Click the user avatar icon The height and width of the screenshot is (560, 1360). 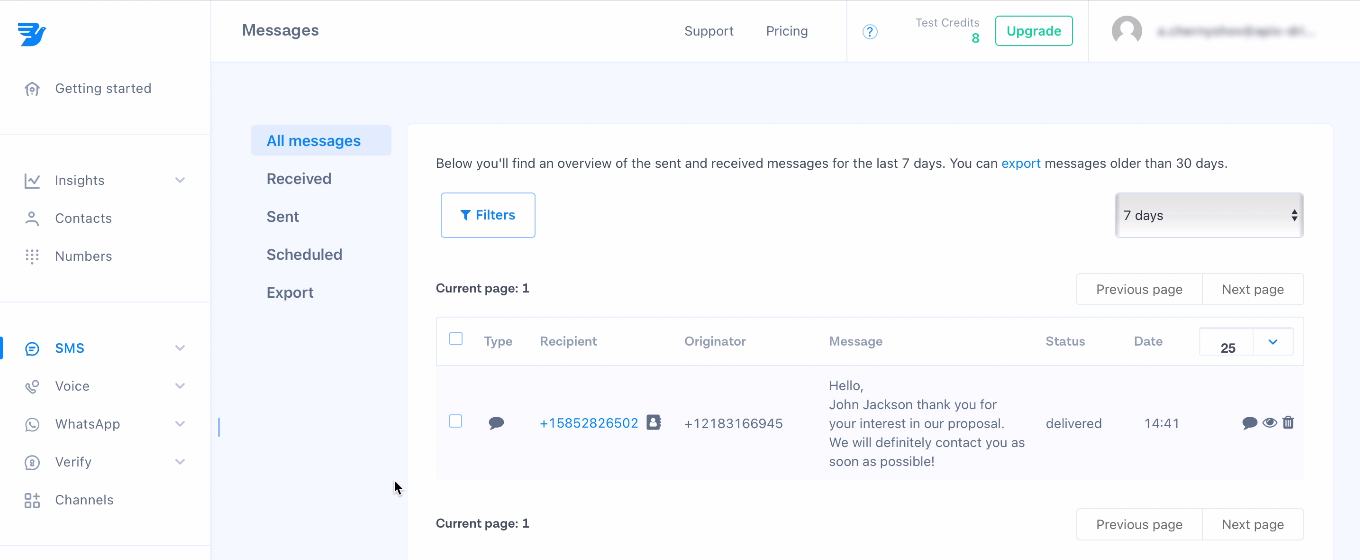[1127, 31]
